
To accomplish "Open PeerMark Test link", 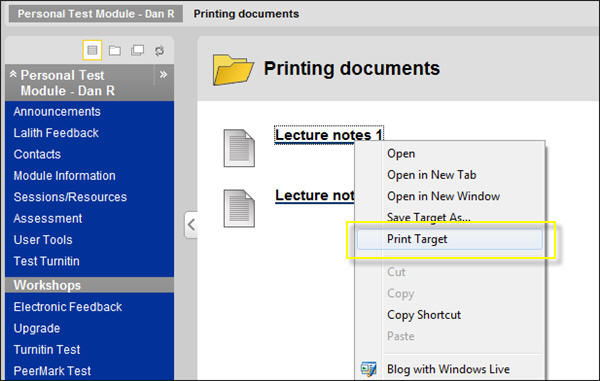I will pos(52,371).
